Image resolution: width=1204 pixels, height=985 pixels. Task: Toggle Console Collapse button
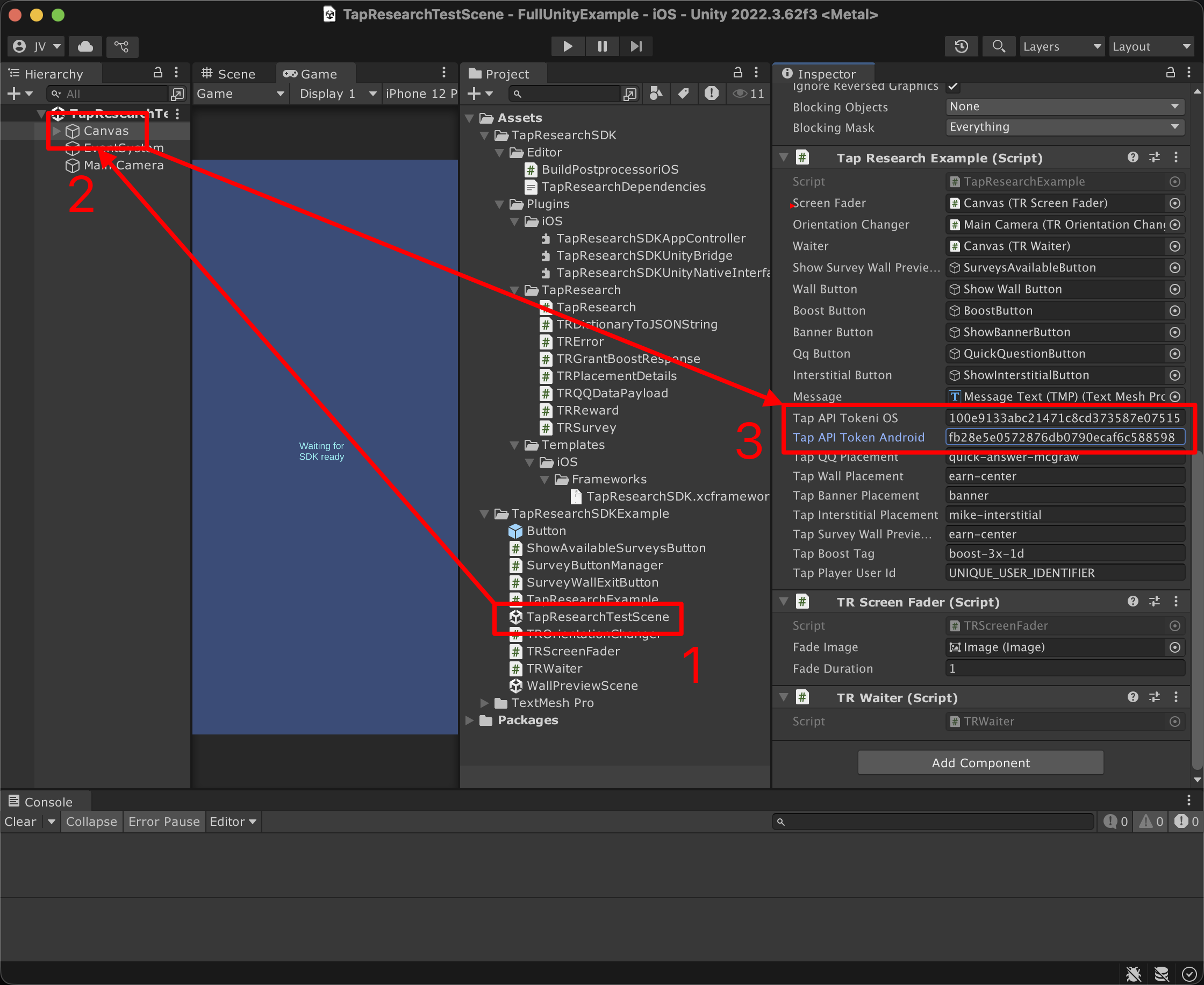coord(91,822)
